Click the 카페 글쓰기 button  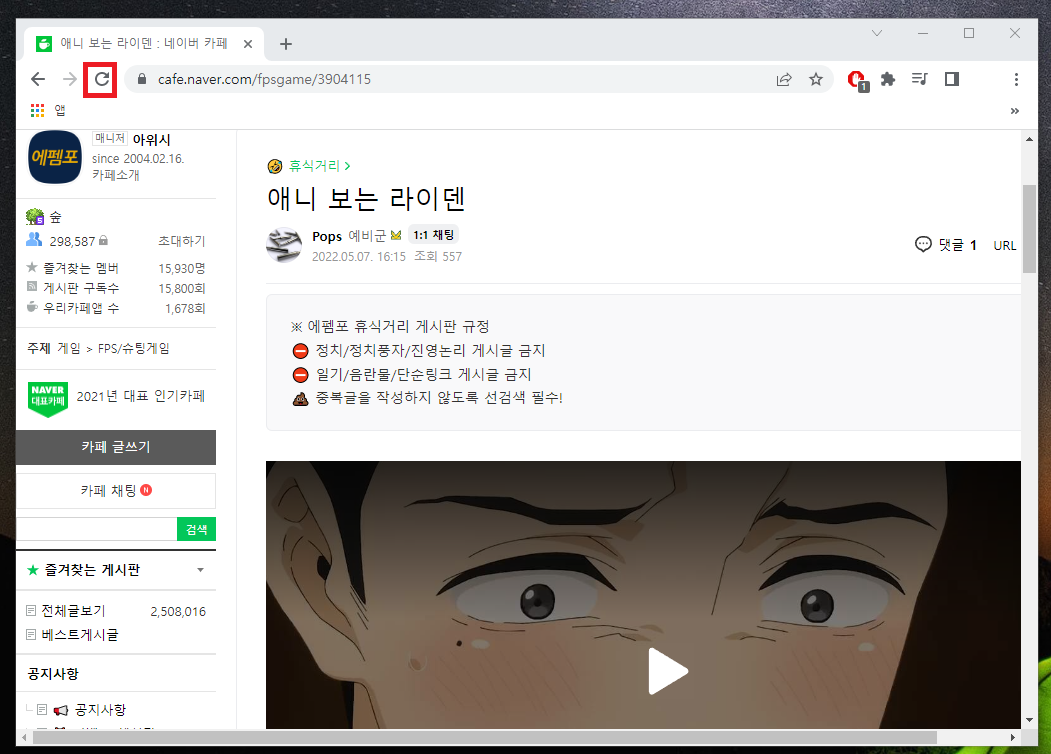[x=116, y=447]
